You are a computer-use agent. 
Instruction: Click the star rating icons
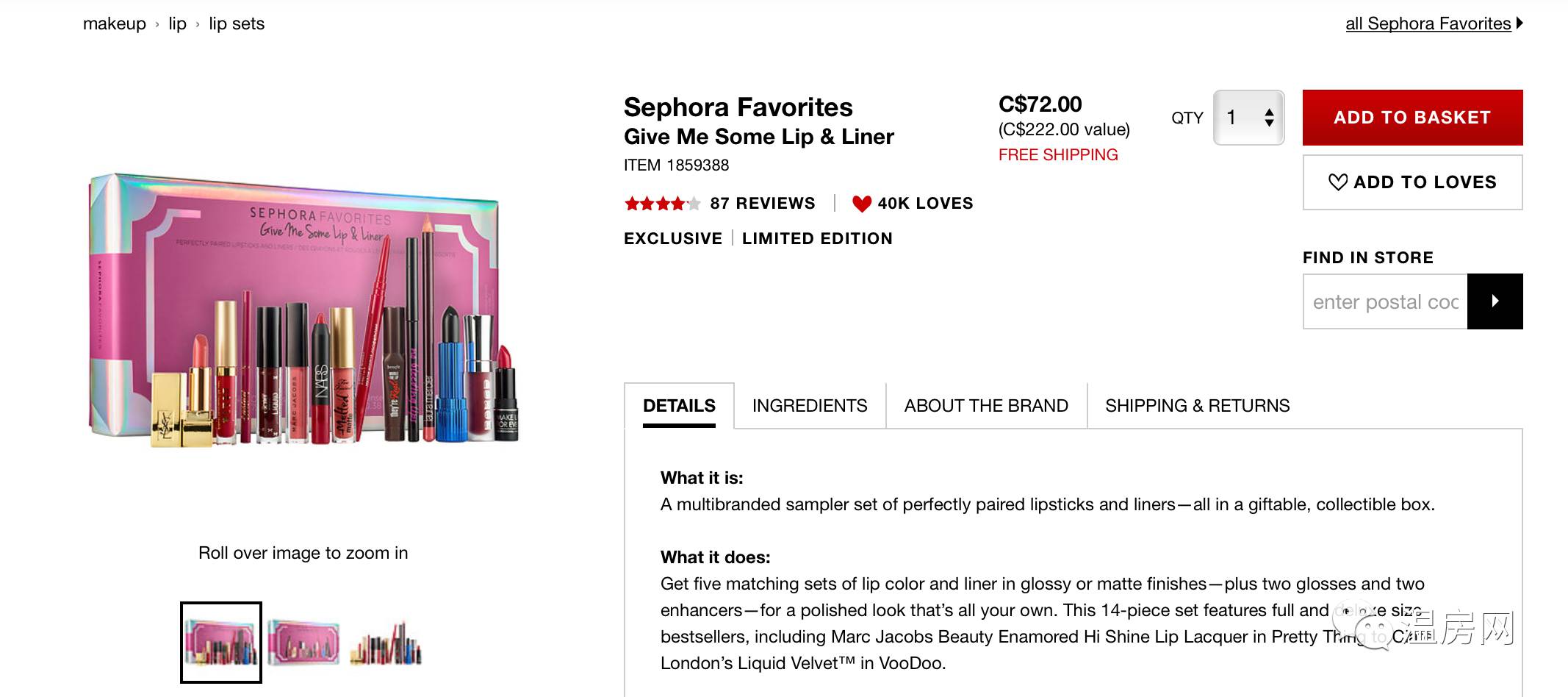tap(661, 204)
